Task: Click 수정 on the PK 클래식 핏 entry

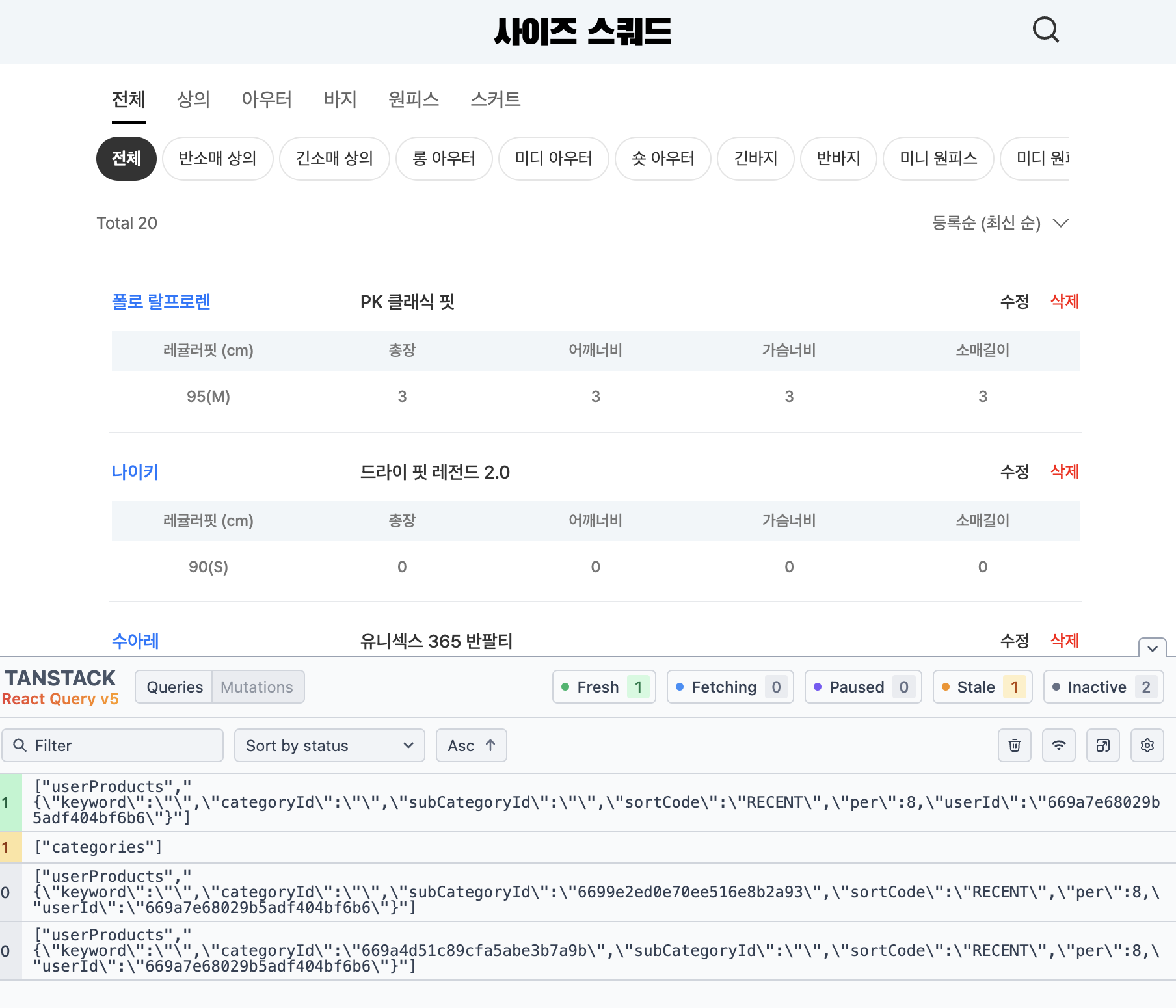Action: 1013,301
